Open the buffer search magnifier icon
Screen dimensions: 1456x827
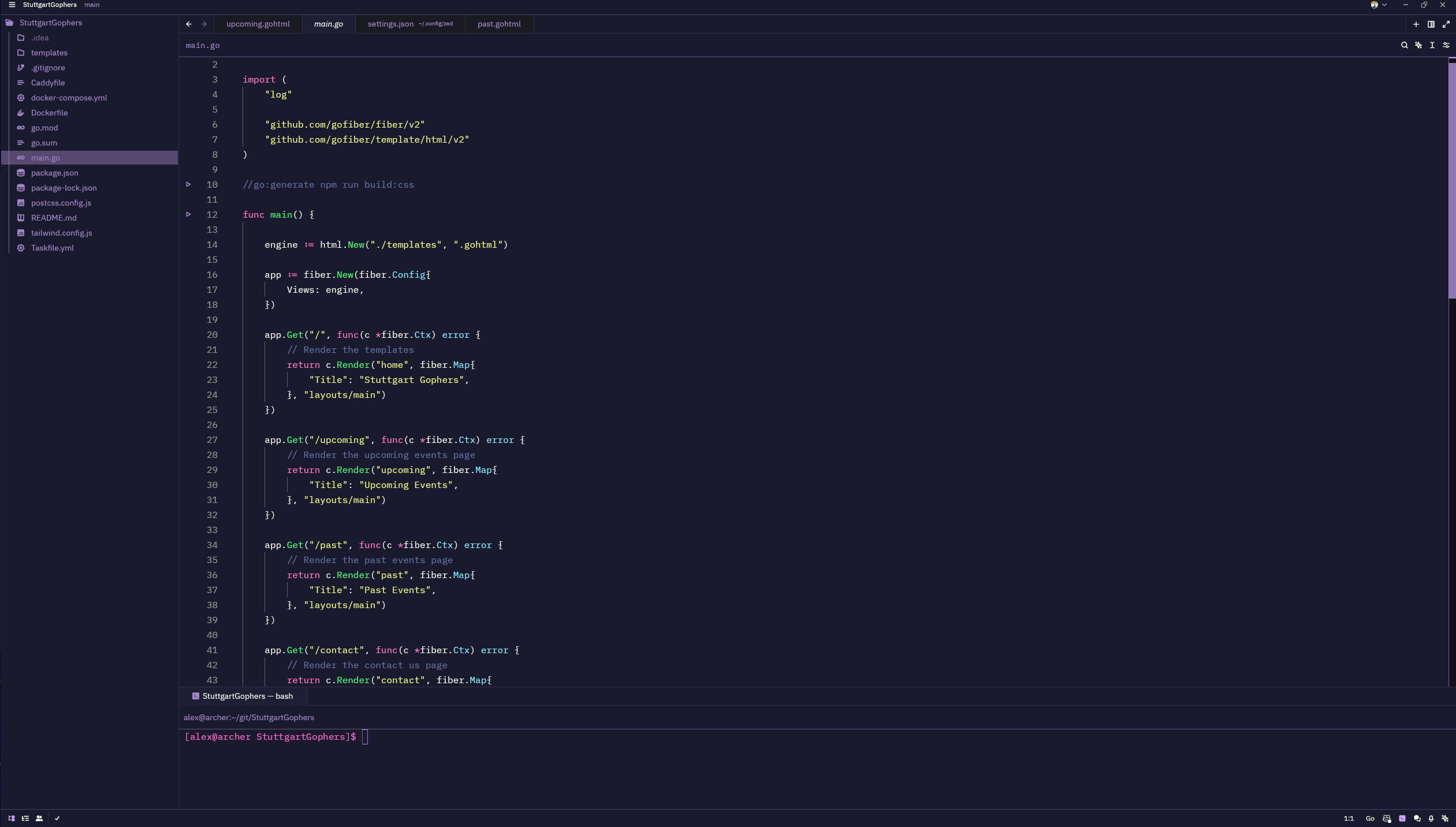coord(1404,45)
